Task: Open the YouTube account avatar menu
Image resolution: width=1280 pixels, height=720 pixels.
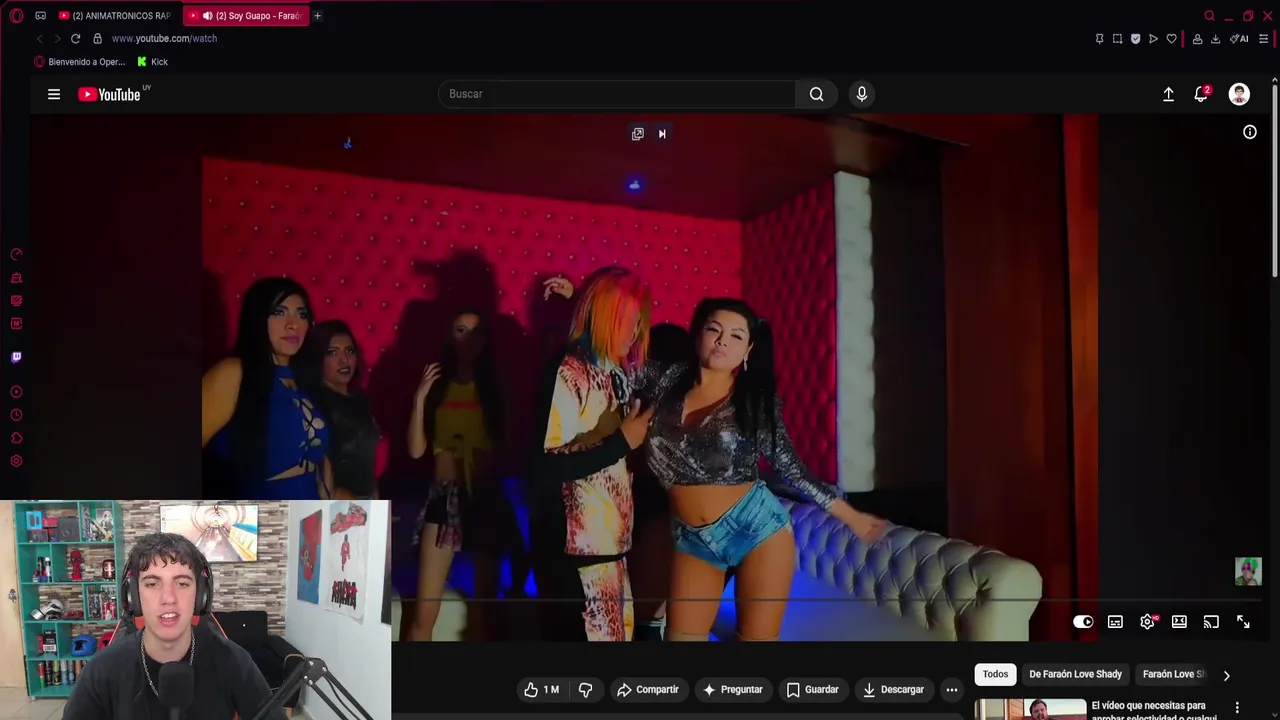Action: point(1239,94)
